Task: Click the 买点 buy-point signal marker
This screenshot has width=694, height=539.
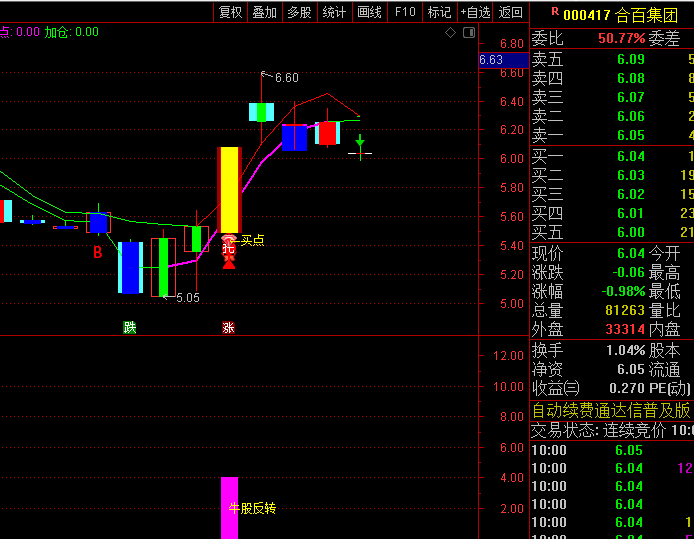Action: click(252, 240)
